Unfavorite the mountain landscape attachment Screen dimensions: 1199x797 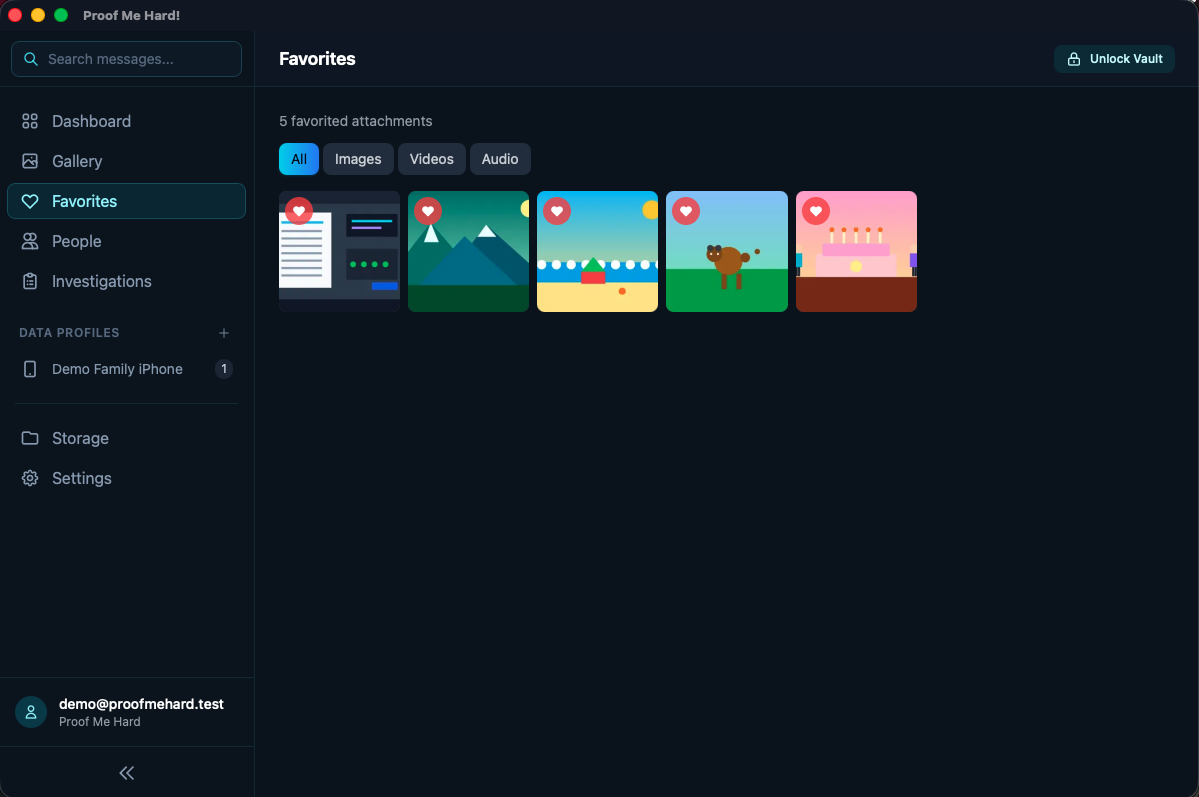pos(428,211)
